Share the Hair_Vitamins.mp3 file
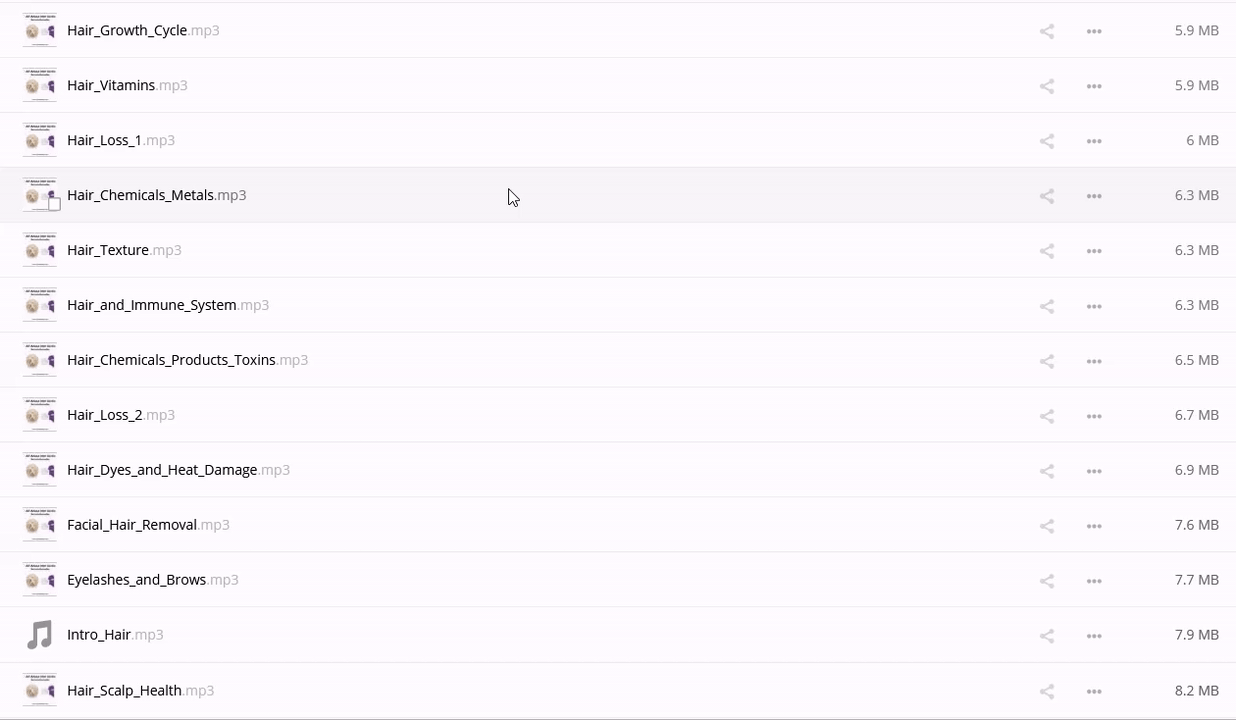Image resolution: width=1236 pixels, height=720 pixels. [1047, 86]
